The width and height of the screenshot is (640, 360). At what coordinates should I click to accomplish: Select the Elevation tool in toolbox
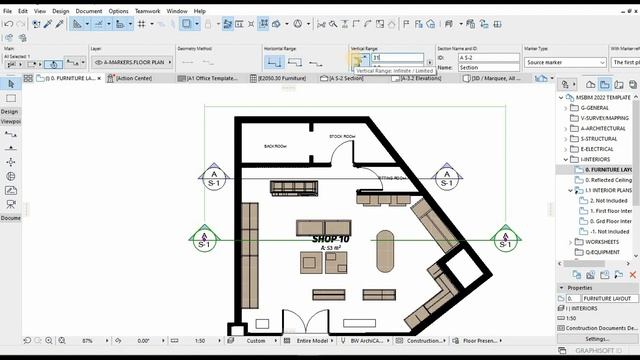point(11,148)
